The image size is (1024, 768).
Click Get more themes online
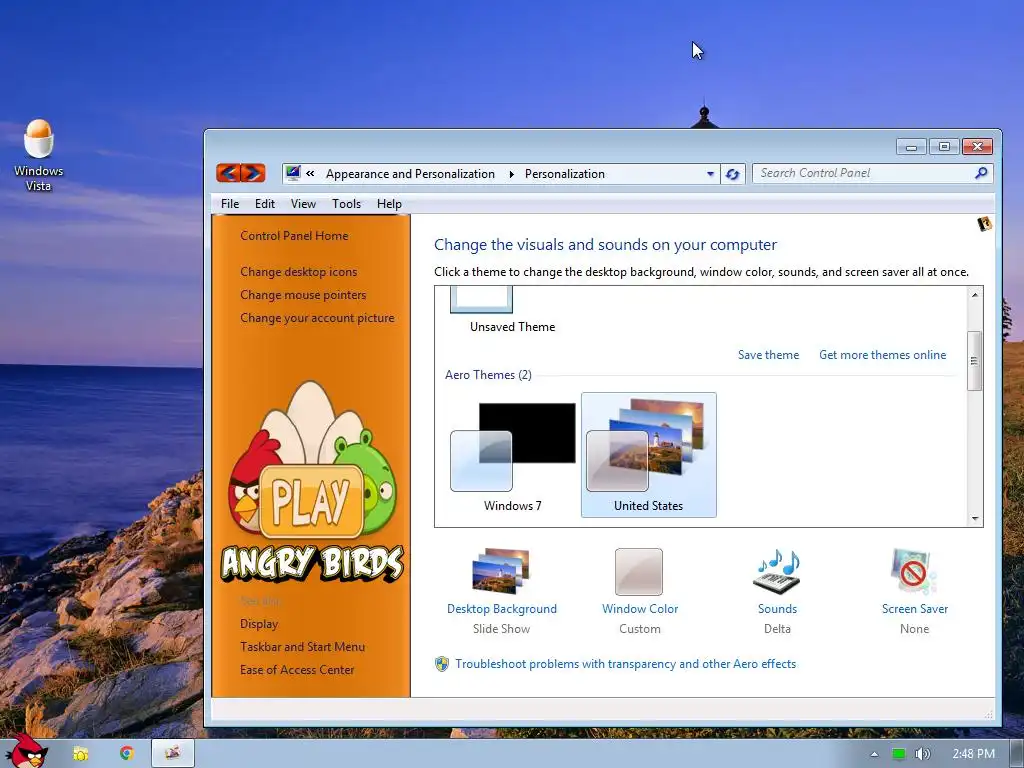pyautogui.click(x=882, y=355)
